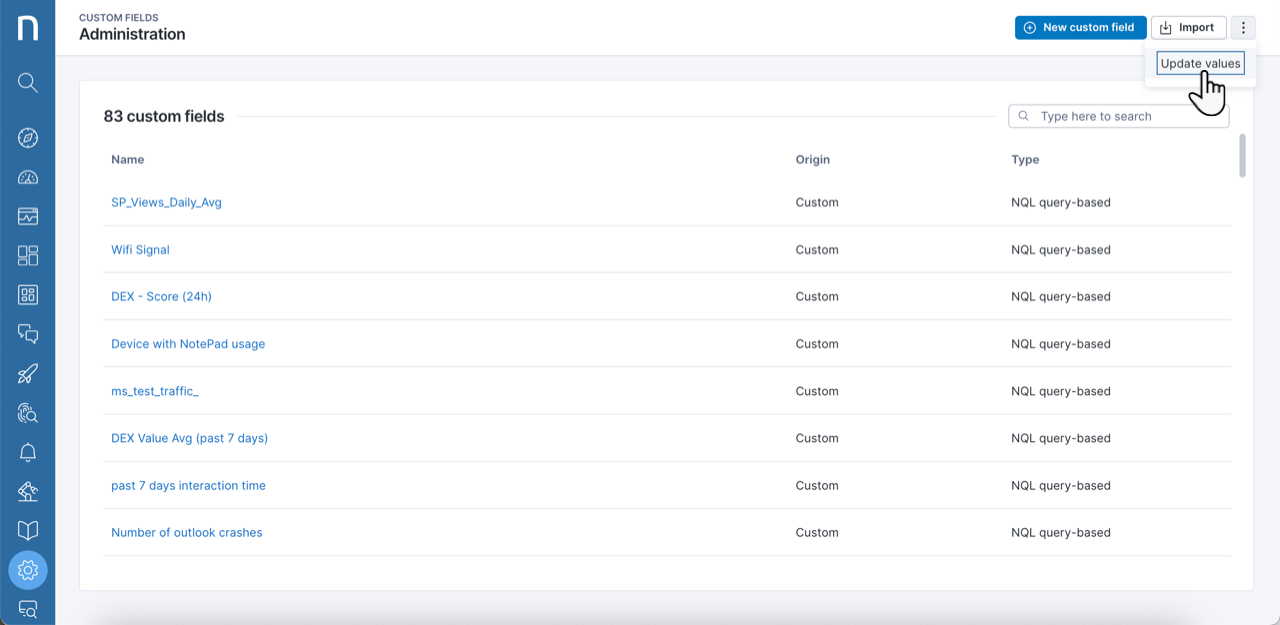Open the Wifi Signal custom field
This screenshot has height=625, width=1280.
[x=140, y=250]
